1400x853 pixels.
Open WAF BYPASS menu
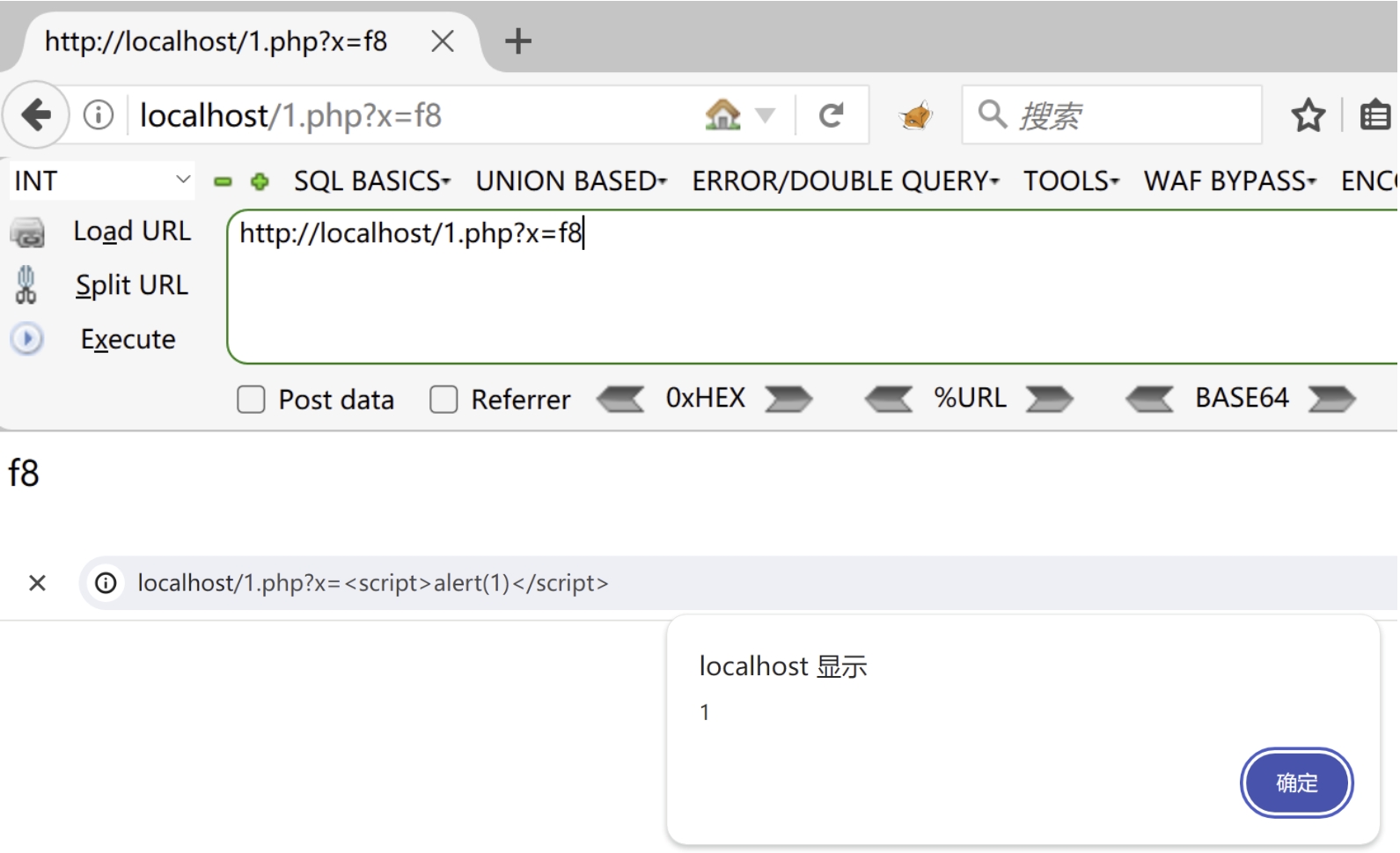1230,180
